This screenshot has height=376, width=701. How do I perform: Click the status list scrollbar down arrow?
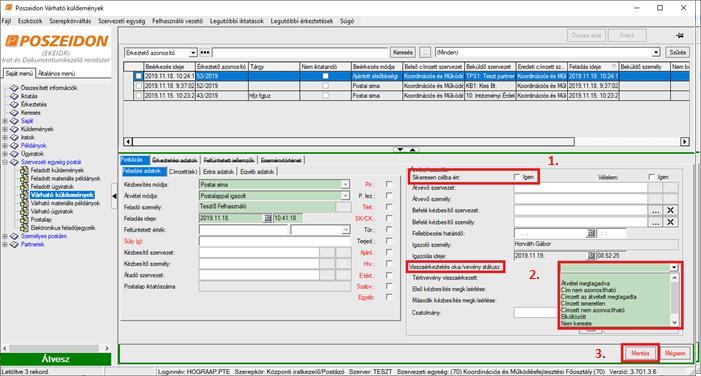[x=675, y=322]
